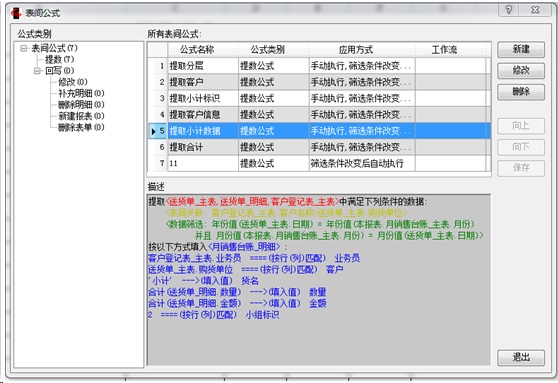Select 新建报表 (0) tree item
Viewport: 558px width, 383px height.
(81, 116)
